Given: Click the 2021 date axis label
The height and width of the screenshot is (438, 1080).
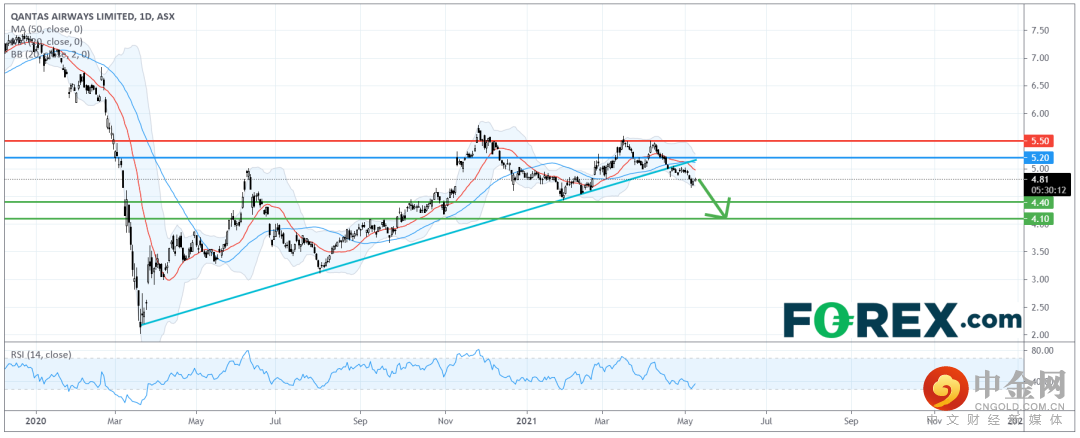Looking at the screenshot, I should point(527,419).
